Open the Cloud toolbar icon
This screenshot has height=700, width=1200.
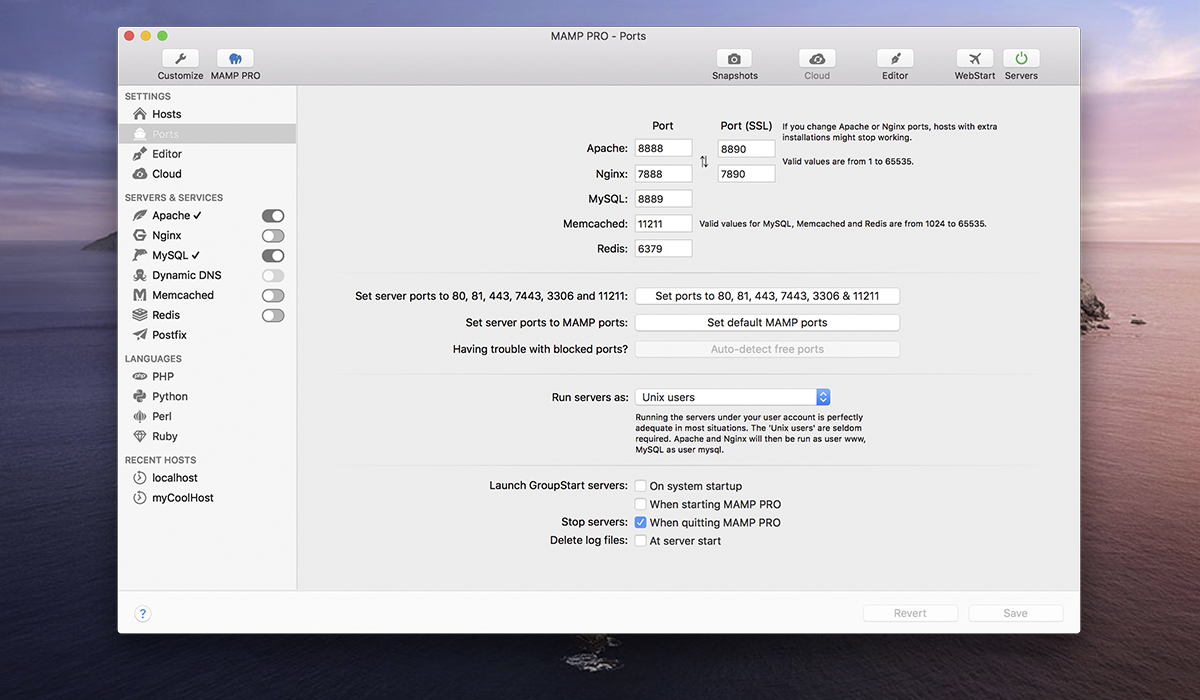(817, 59)
